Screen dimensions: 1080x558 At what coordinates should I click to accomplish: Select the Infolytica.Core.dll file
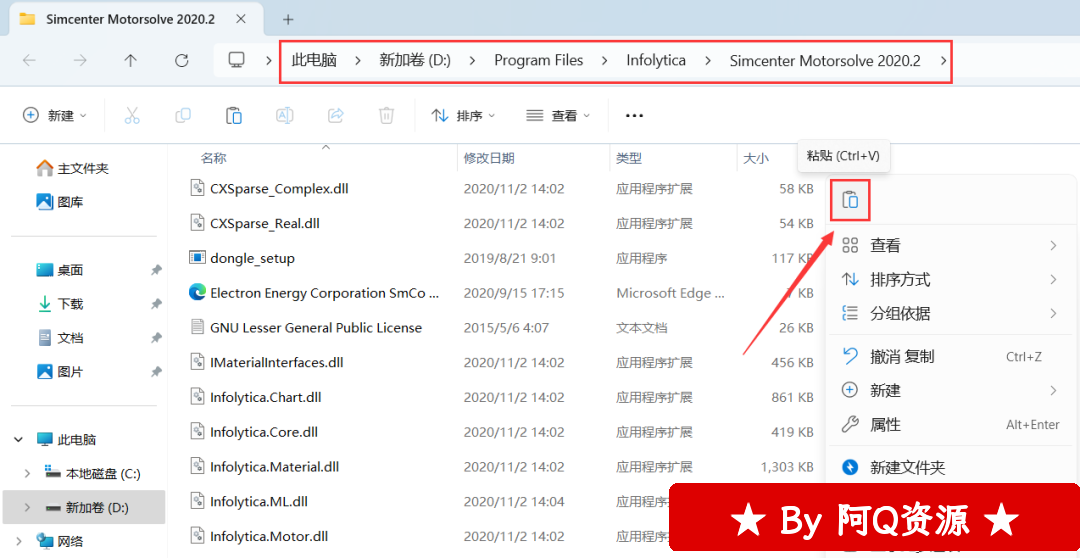pos(253,432)
